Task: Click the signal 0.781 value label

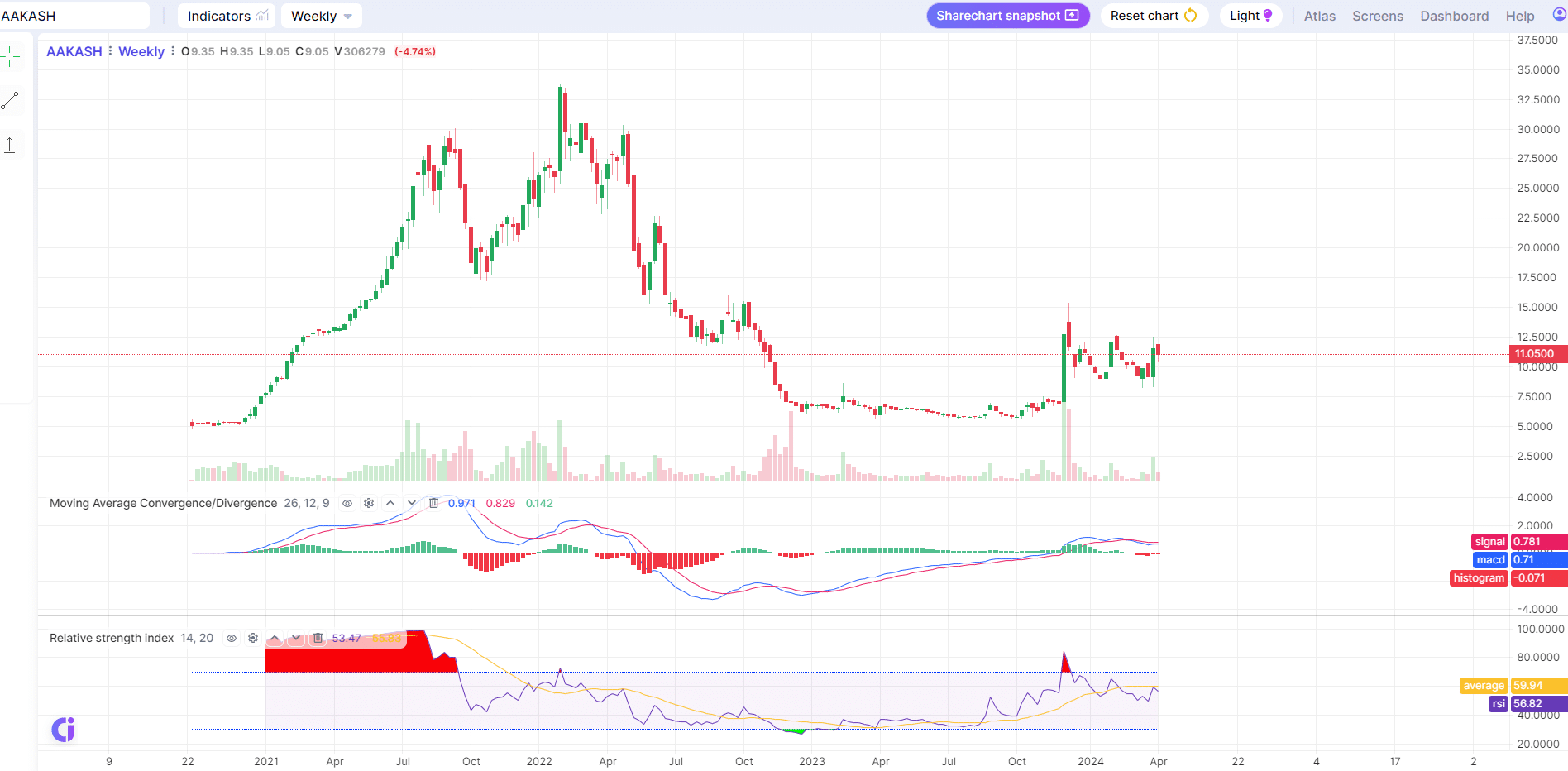Action: (x=1520, y=542)
